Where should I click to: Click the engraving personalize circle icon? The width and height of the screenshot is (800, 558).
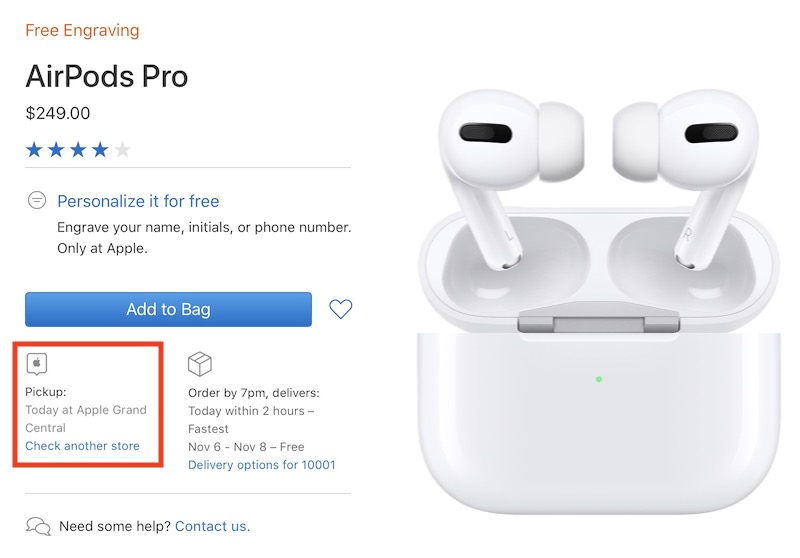(x=37, y=200)
